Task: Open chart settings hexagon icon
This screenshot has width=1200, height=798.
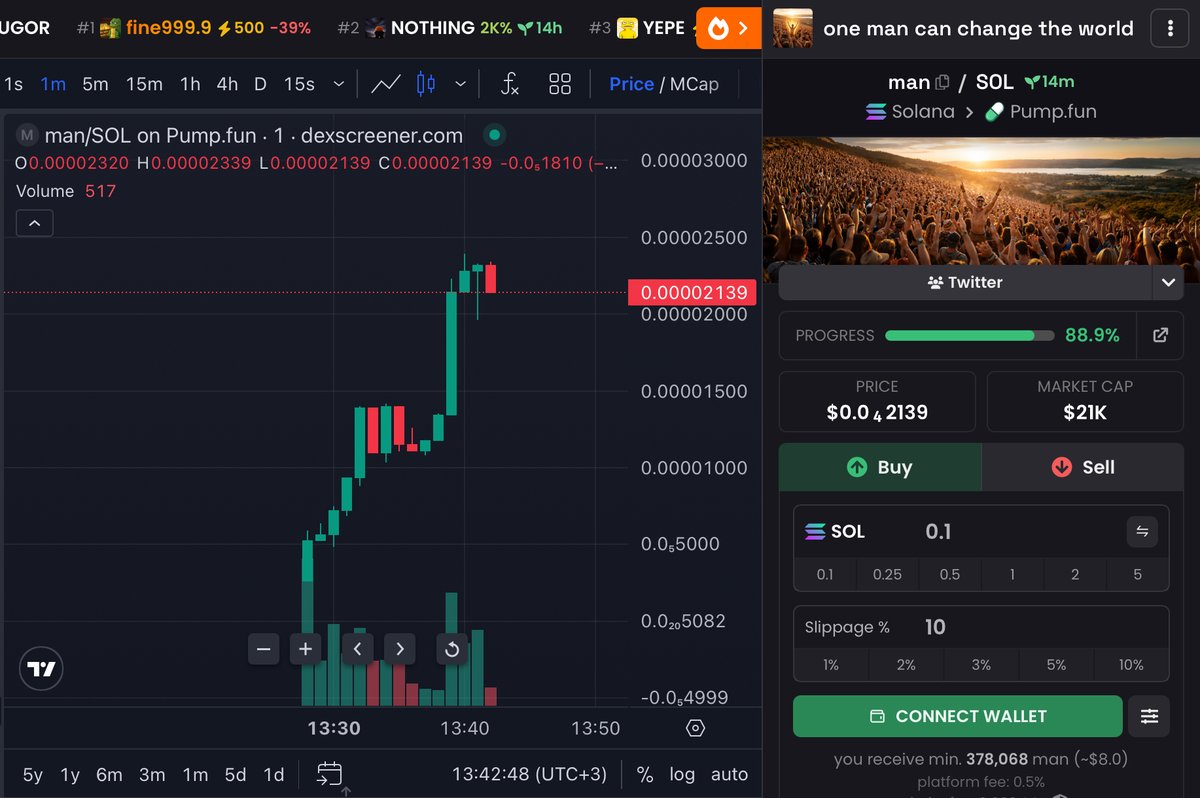Action: click(x=696, y=728)
